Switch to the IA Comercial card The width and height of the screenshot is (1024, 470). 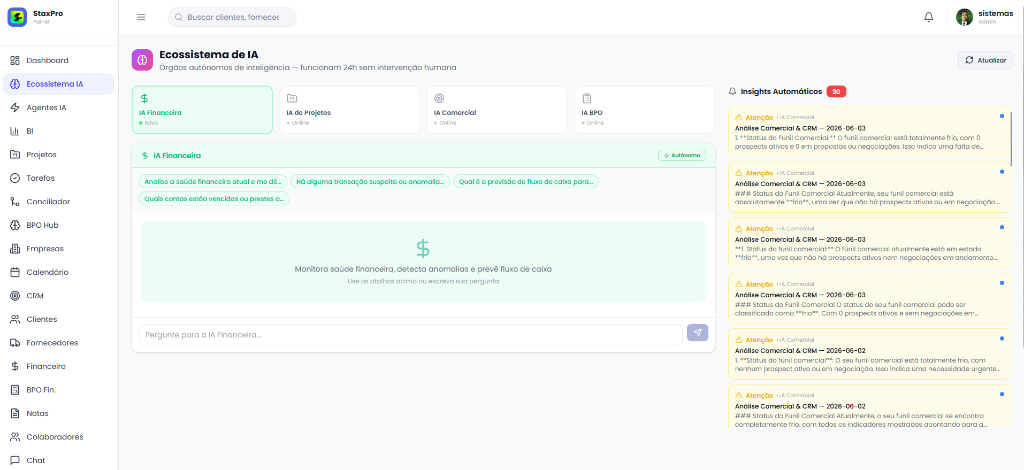tap(497, 110)
